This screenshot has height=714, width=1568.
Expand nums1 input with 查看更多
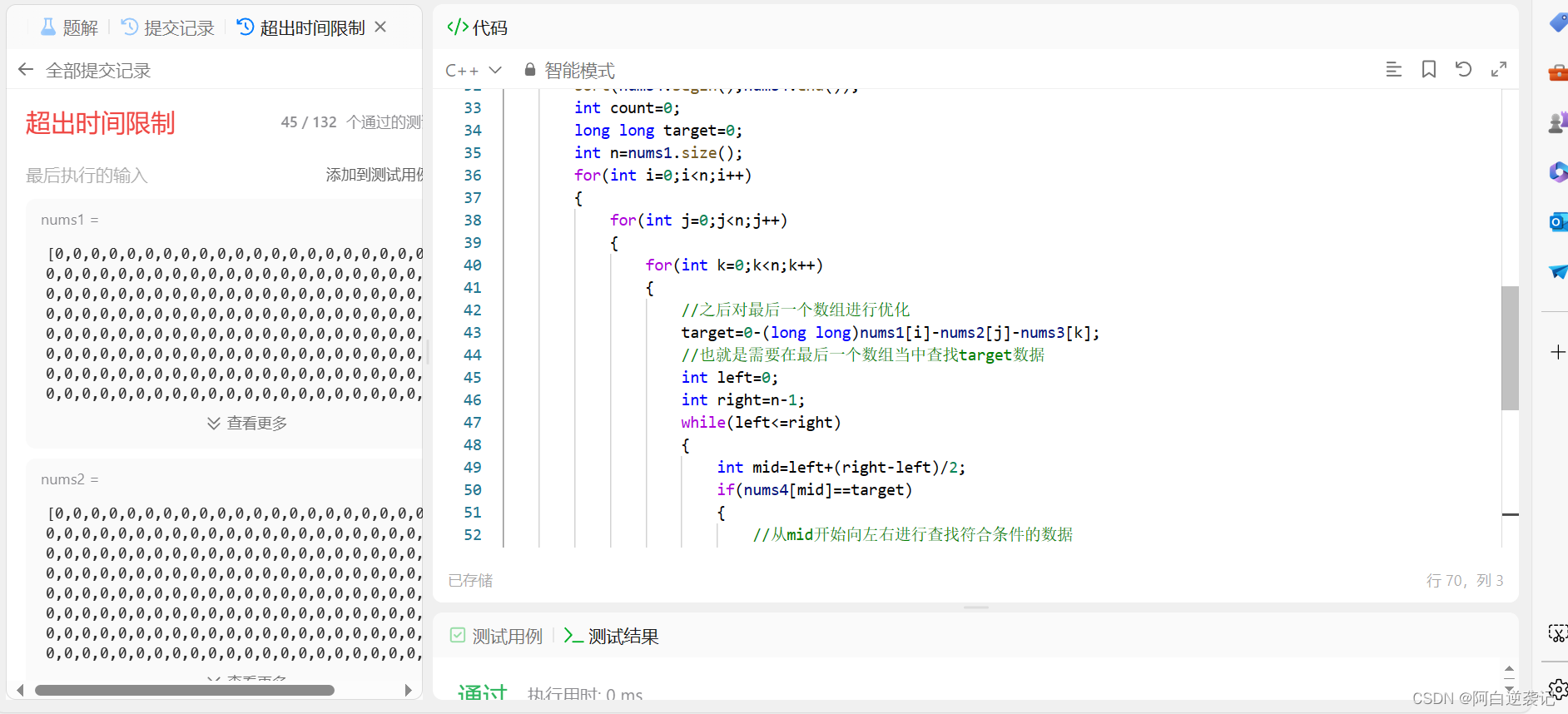(x=247, y=424)
